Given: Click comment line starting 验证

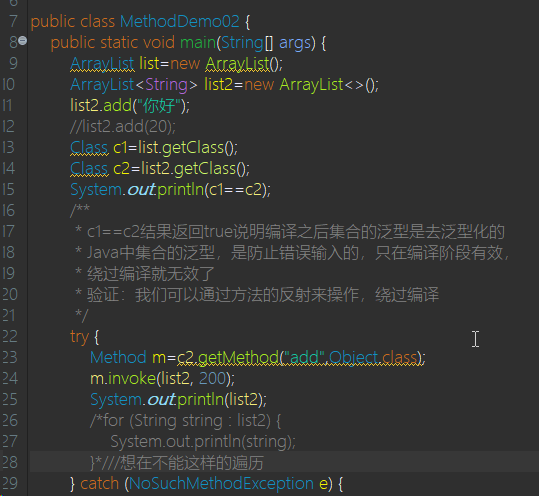Looking at the screenshot, I should [x=257, y=295].
